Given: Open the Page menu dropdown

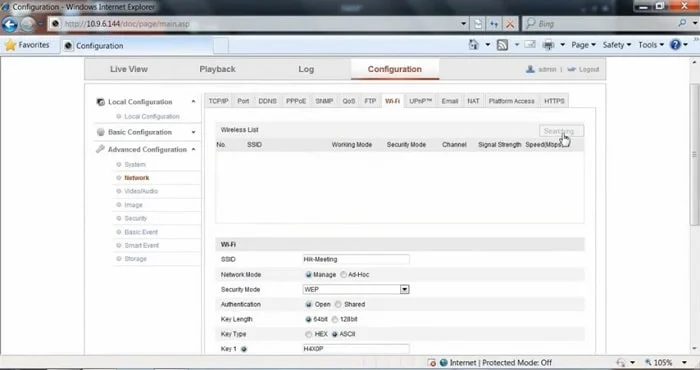Looking at the screenshot, I should [x=583, y=45].
